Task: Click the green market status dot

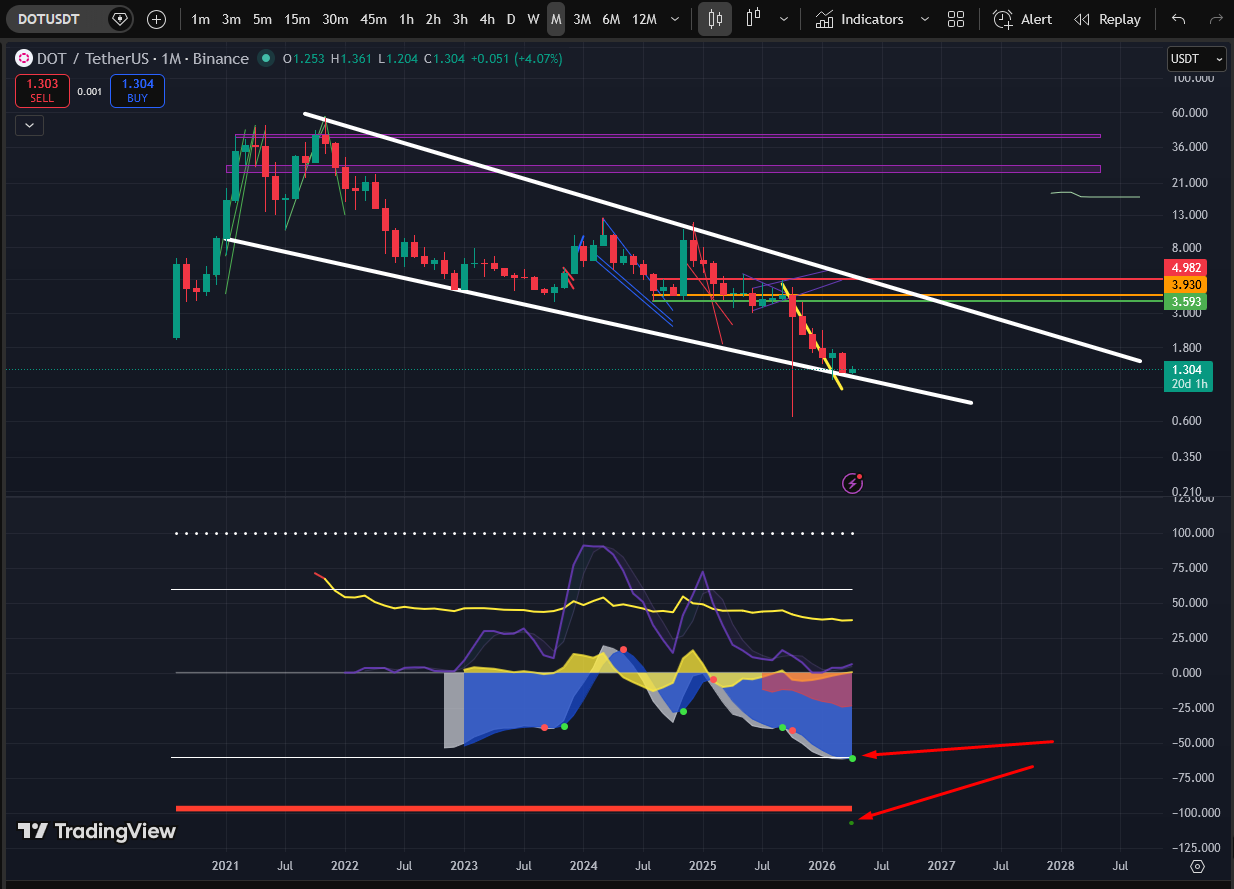Action: (x=266, y=59)
